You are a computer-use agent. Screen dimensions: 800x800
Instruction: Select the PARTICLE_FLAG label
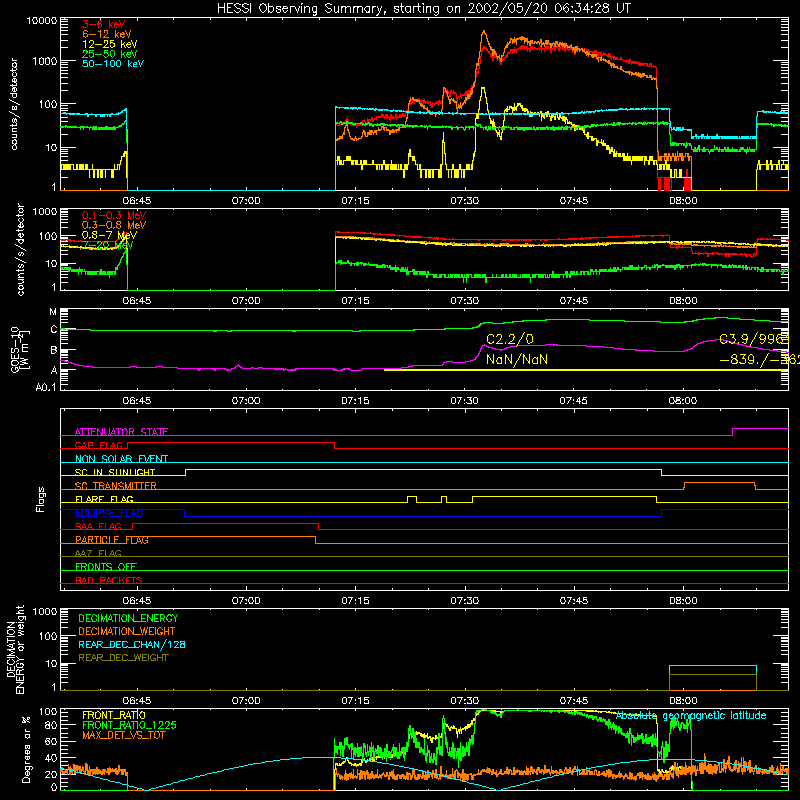[112, 539]
